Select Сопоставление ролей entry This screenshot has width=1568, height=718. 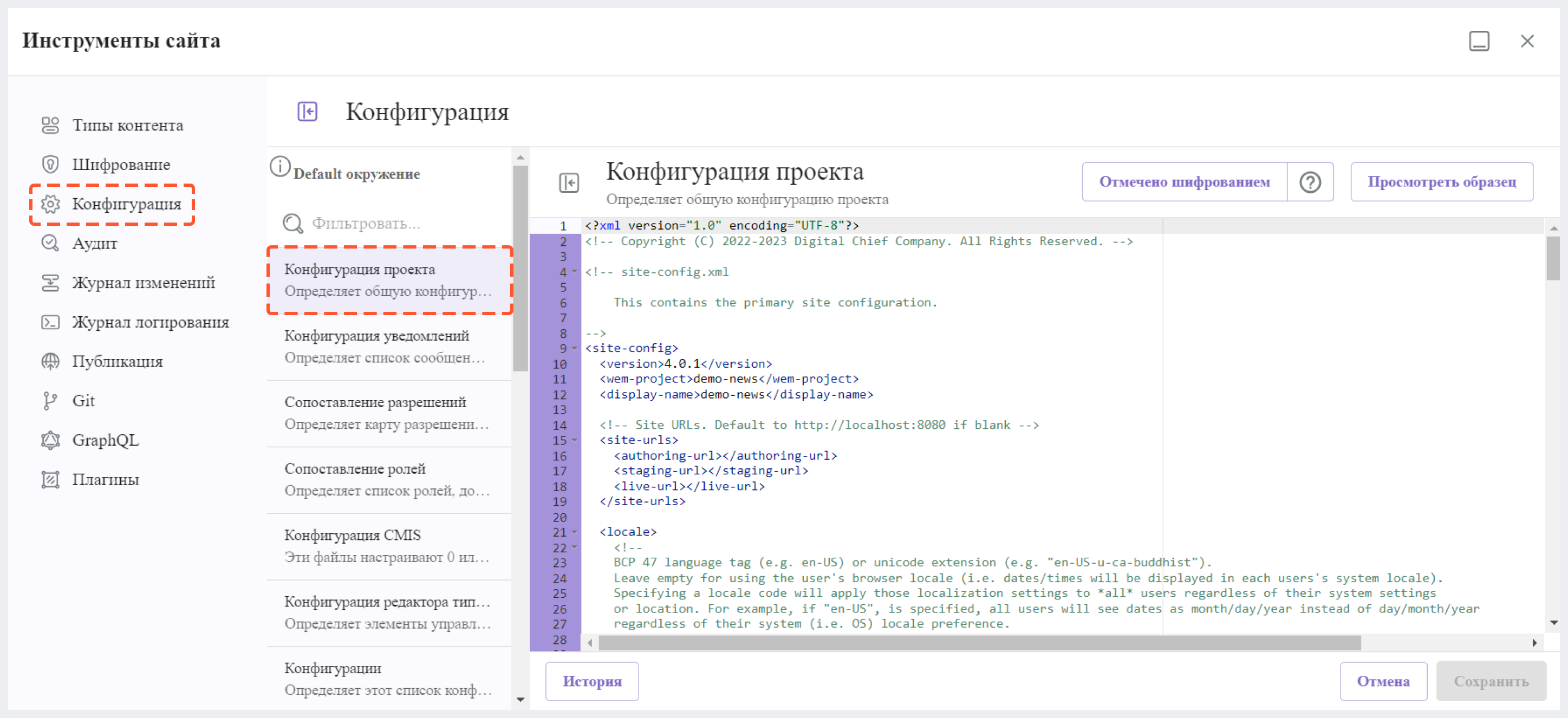[389, 480]
